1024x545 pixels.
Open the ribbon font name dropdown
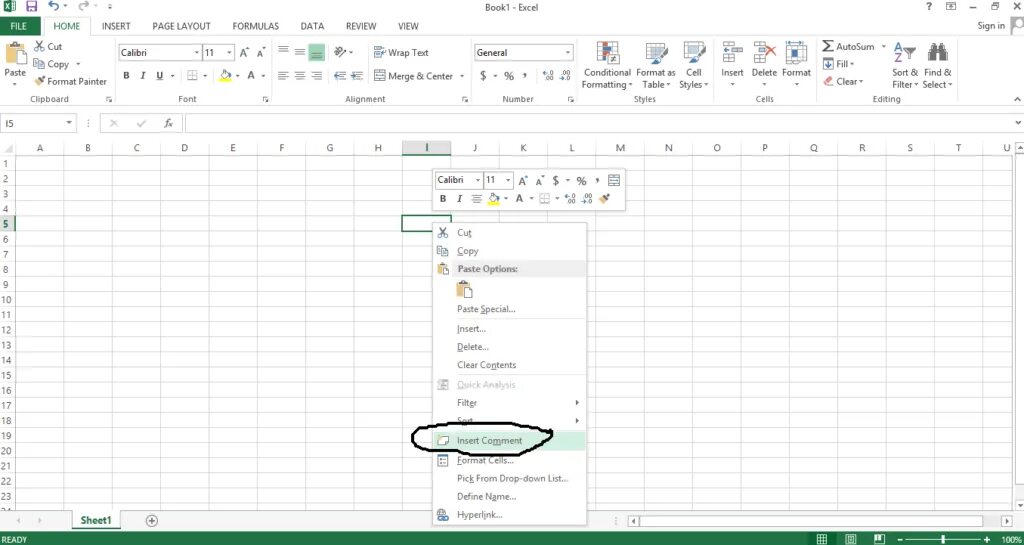[197, 53]
